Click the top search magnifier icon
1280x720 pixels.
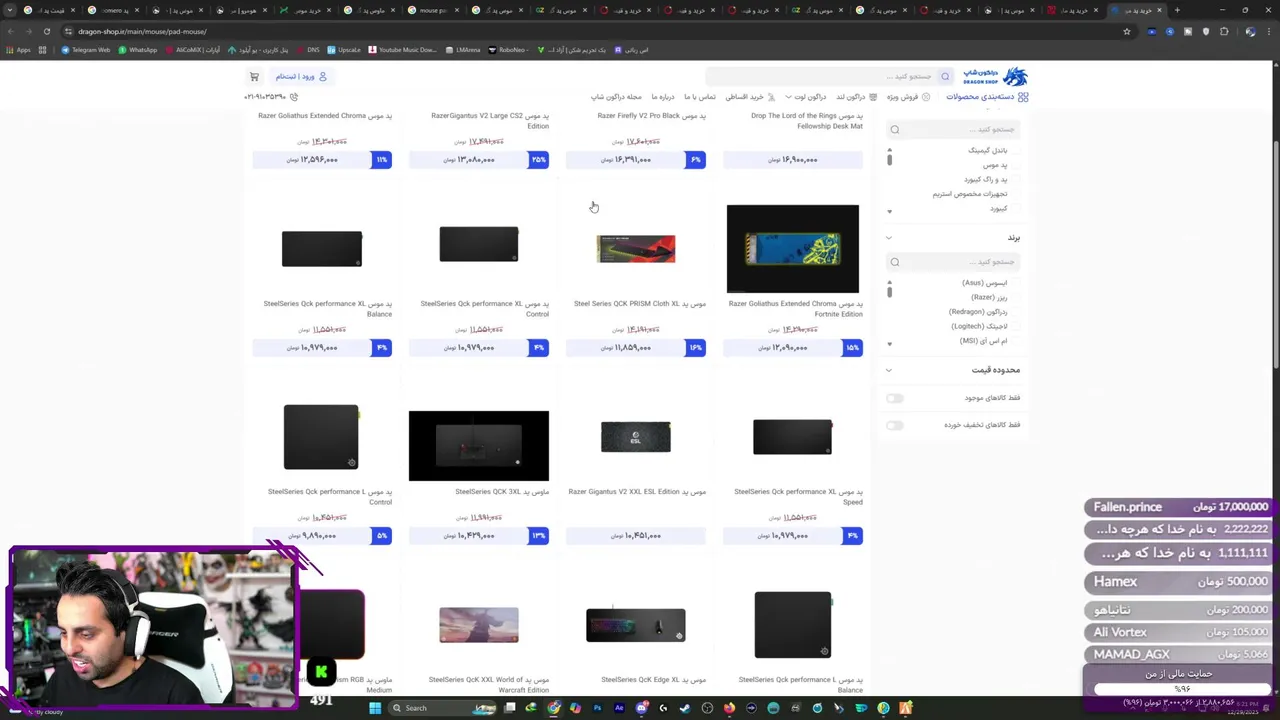(945, 76)
